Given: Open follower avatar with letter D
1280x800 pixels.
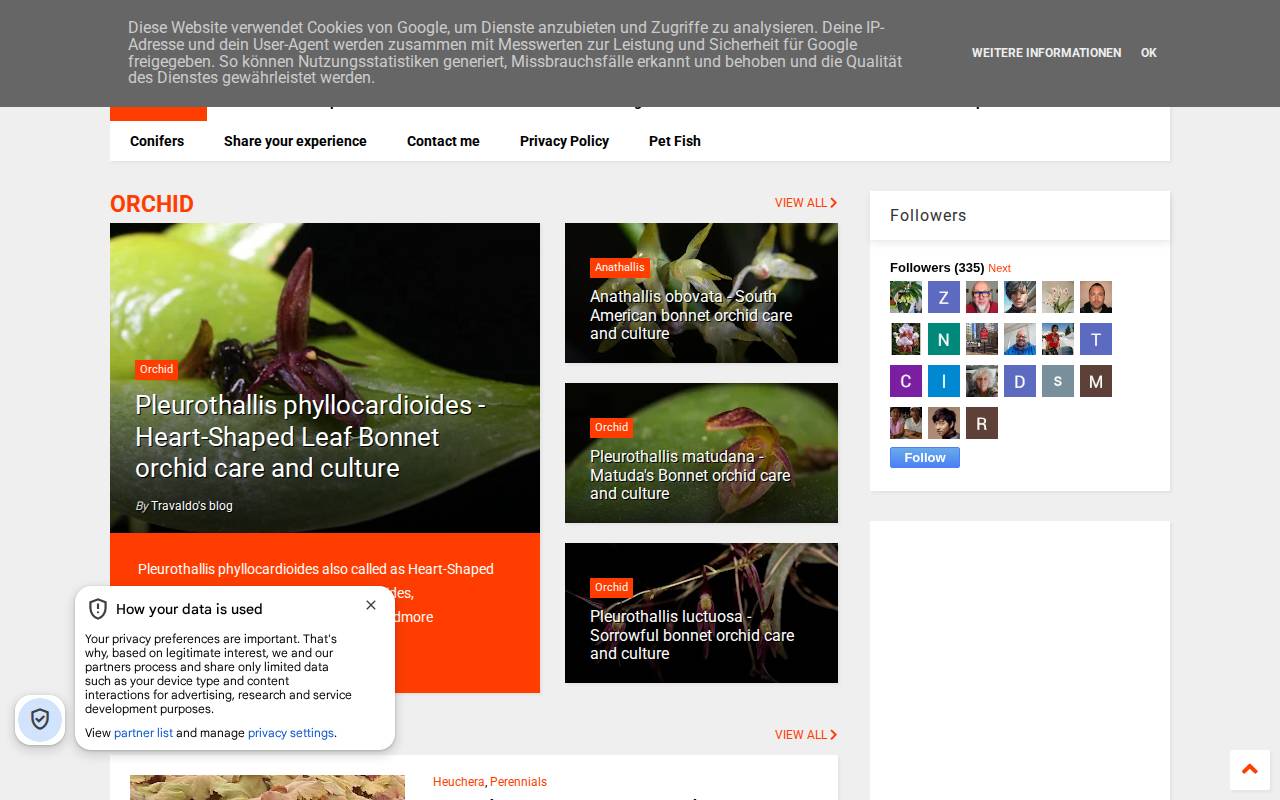Looking at the screenshot, I should pos(1020,381).
